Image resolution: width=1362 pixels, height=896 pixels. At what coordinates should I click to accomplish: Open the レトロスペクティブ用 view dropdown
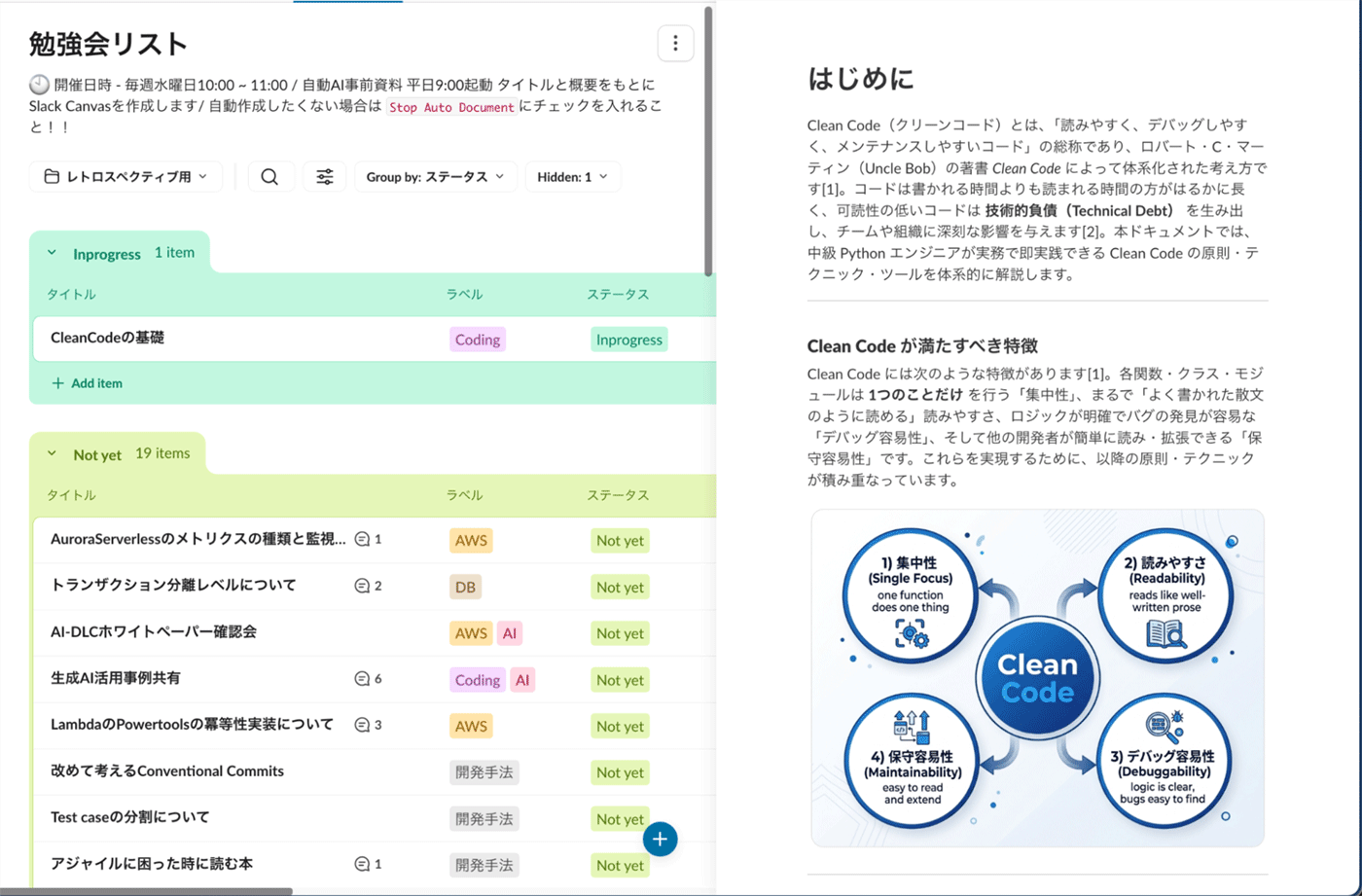click(x=125, y=177)
